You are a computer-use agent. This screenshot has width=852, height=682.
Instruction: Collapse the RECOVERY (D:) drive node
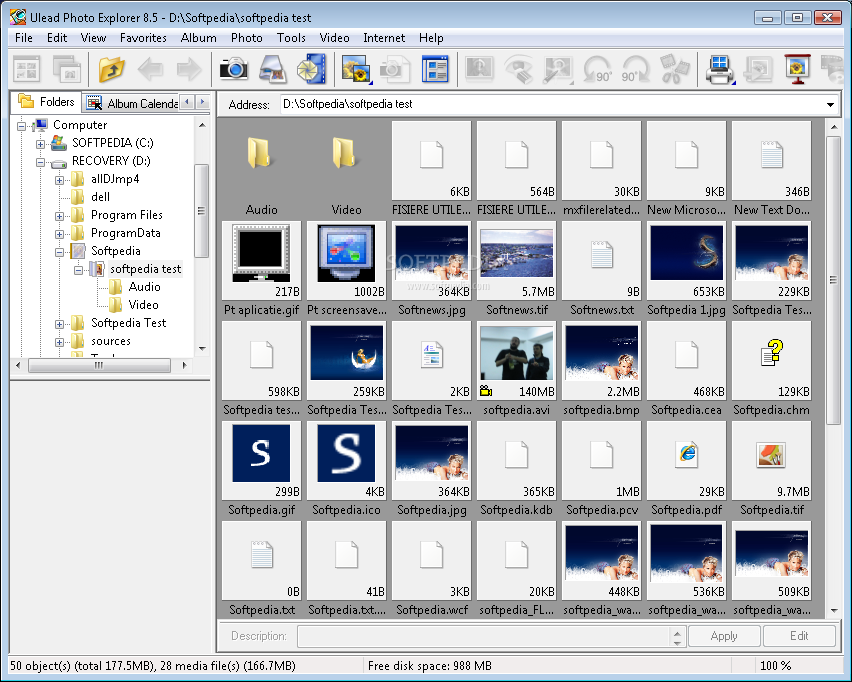40,162
